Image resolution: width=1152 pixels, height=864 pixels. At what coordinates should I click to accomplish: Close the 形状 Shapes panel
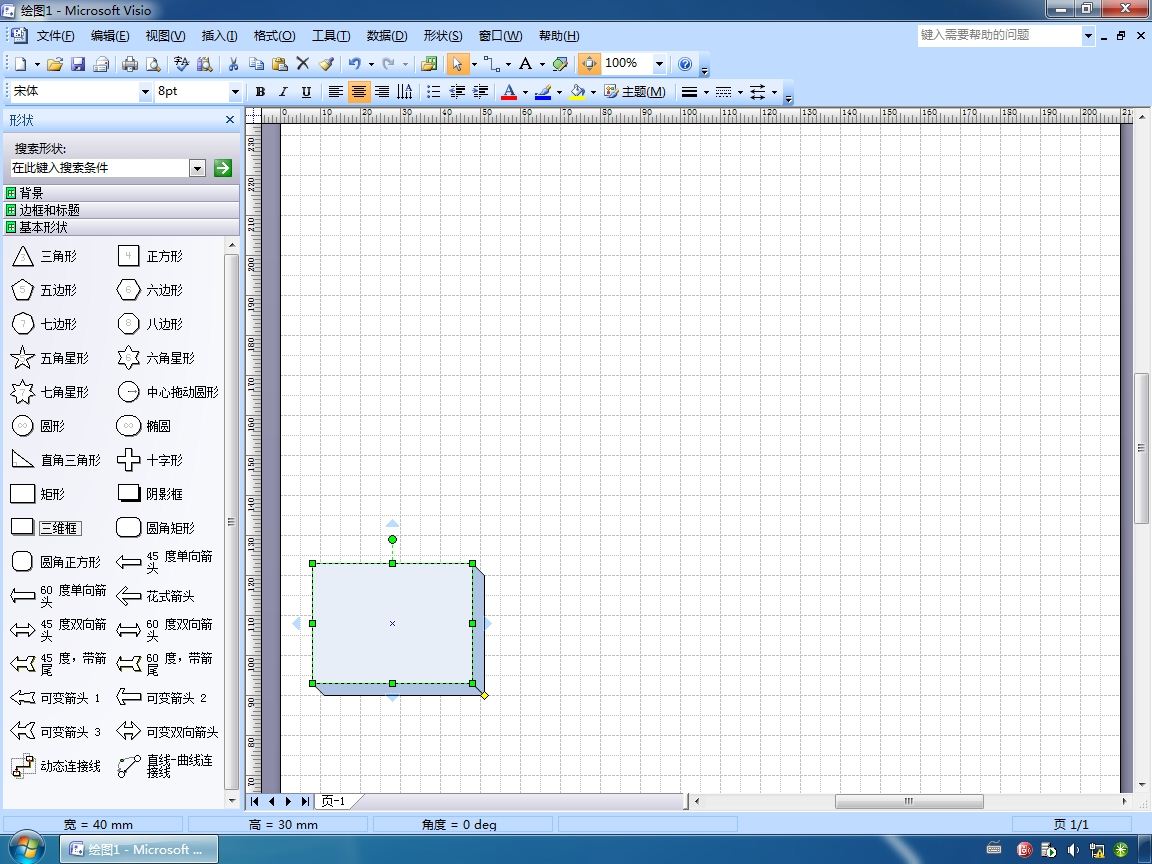[x=230, y=120]
